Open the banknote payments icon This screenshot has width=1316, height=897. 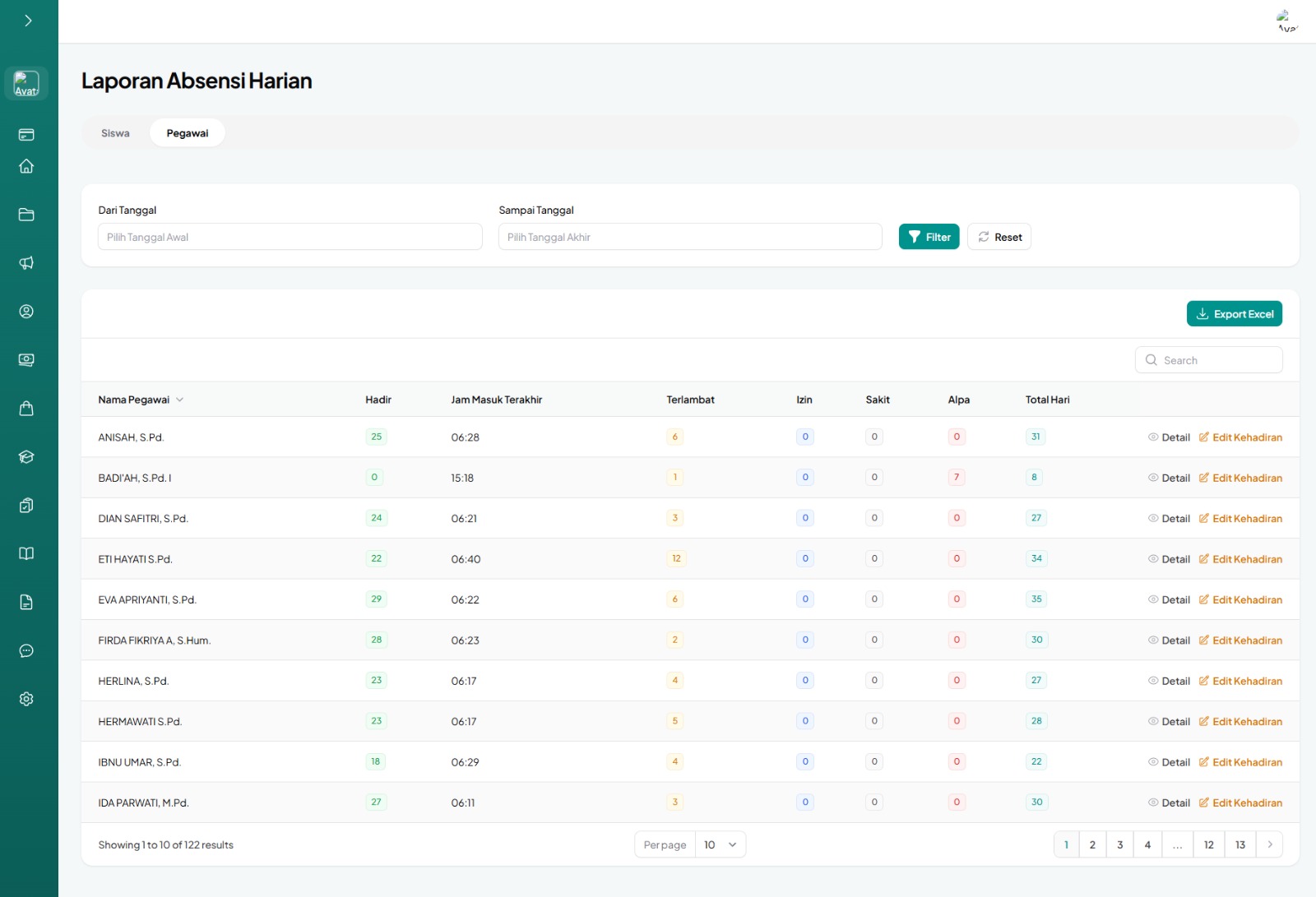click(x=26, y=360)
